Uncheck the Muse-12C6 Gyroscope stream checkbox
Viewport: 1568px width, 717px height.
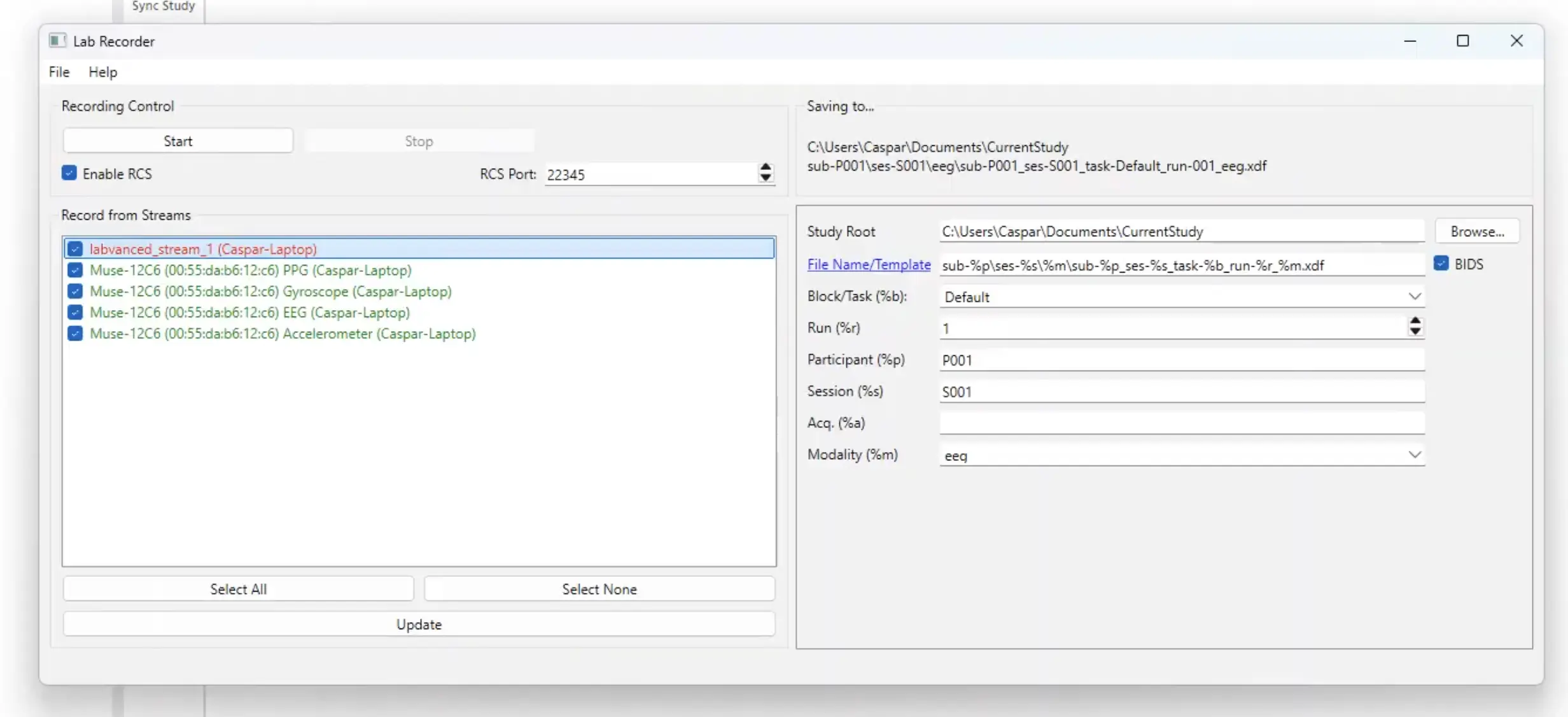(x=75, y=291)
